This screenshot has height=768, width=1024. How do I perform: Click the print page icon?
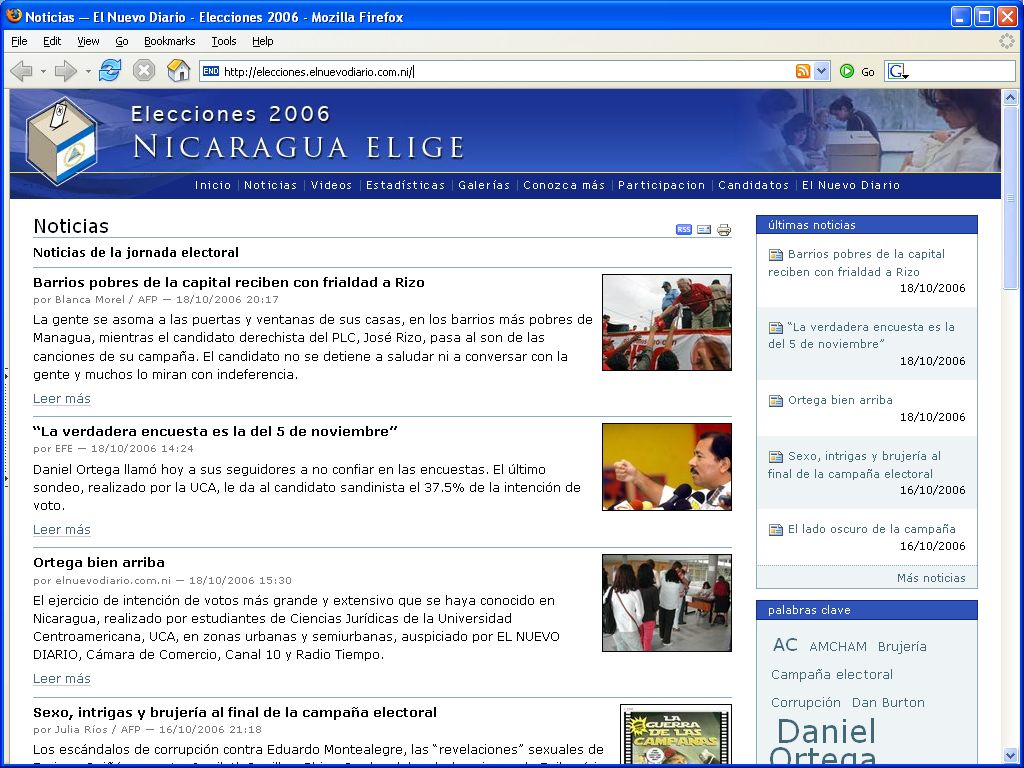[724, 229]
